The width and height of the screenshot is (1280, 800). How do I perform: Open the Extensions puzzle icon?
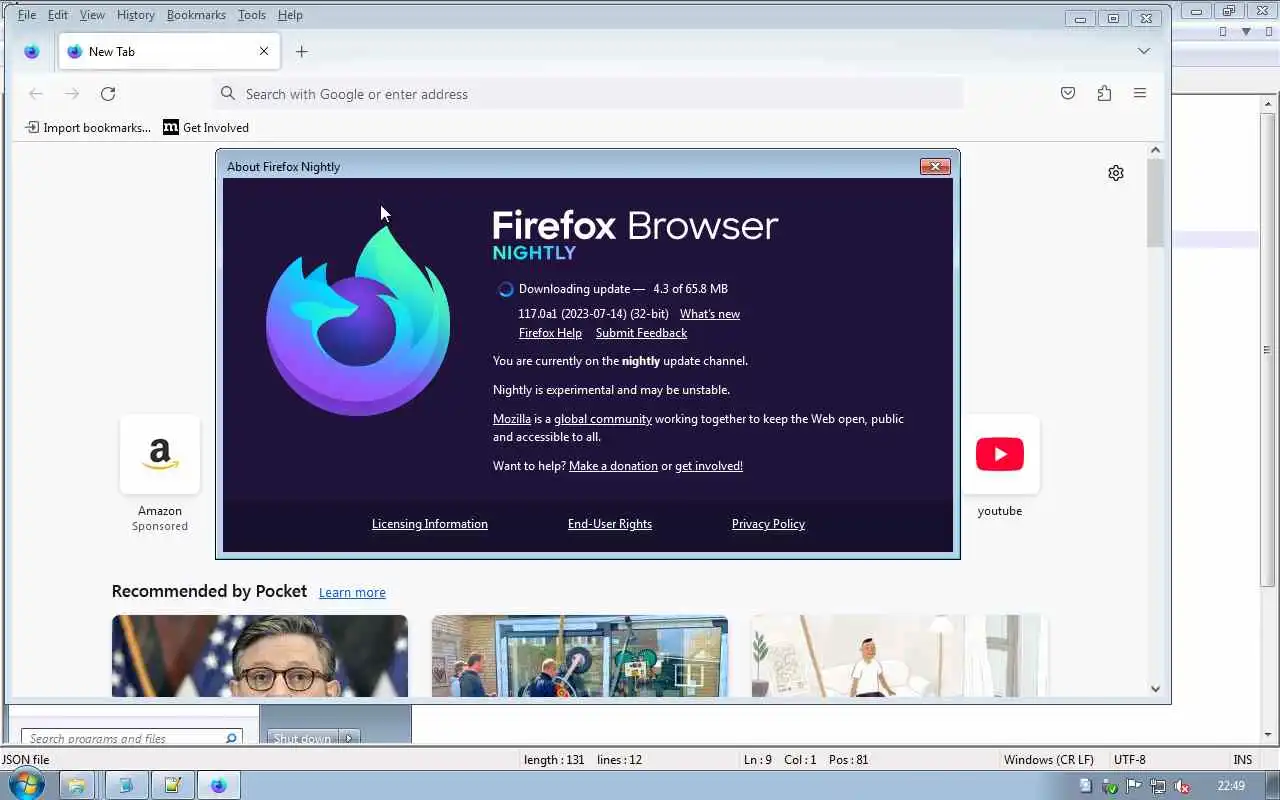pos(1104,93)
